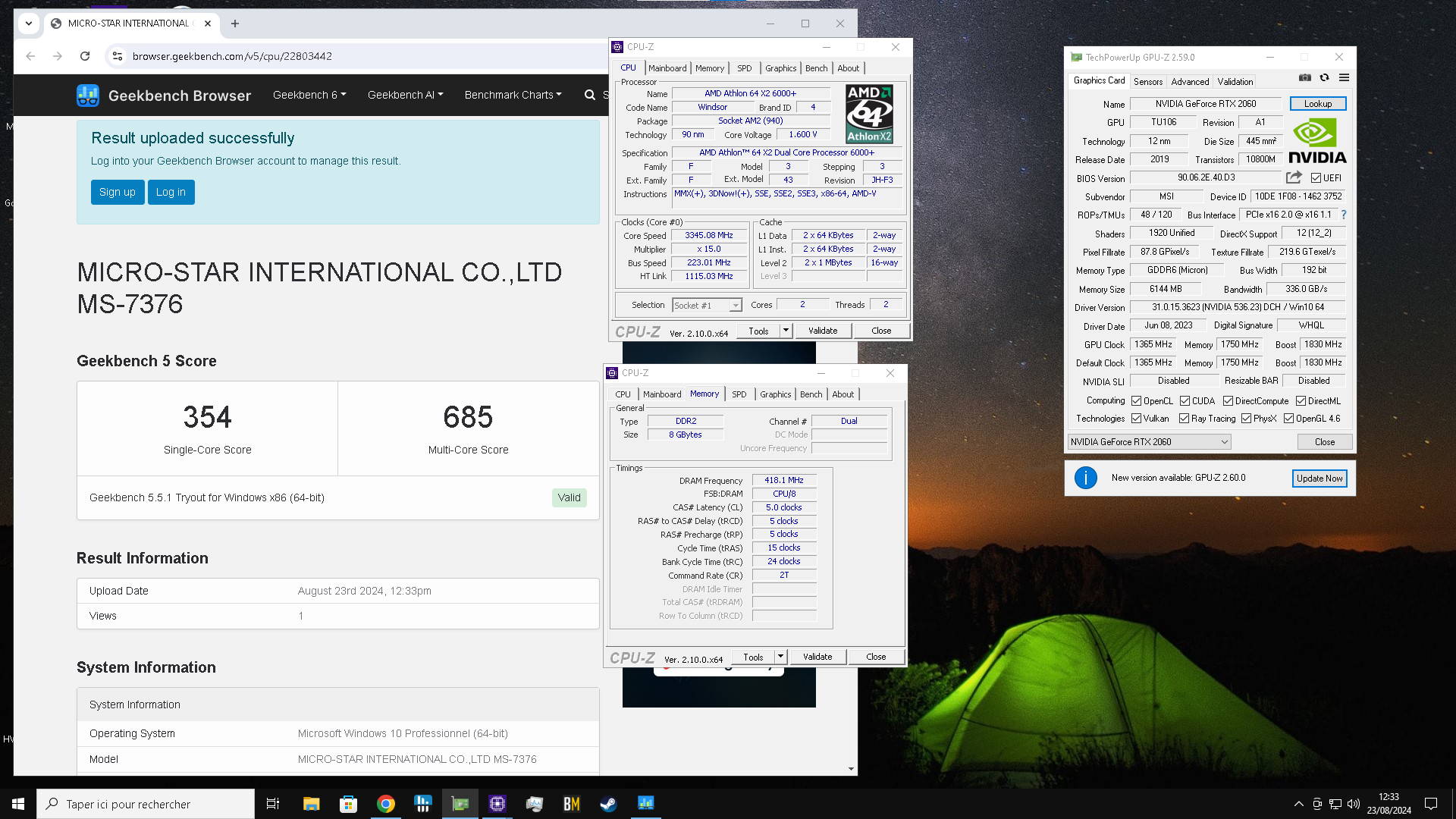Image resolution: width=1456 pixels, height=819 pixels.
Task: Click the NVIDIA logo in GPU-Z
Action: click(x=1317, y=142)
